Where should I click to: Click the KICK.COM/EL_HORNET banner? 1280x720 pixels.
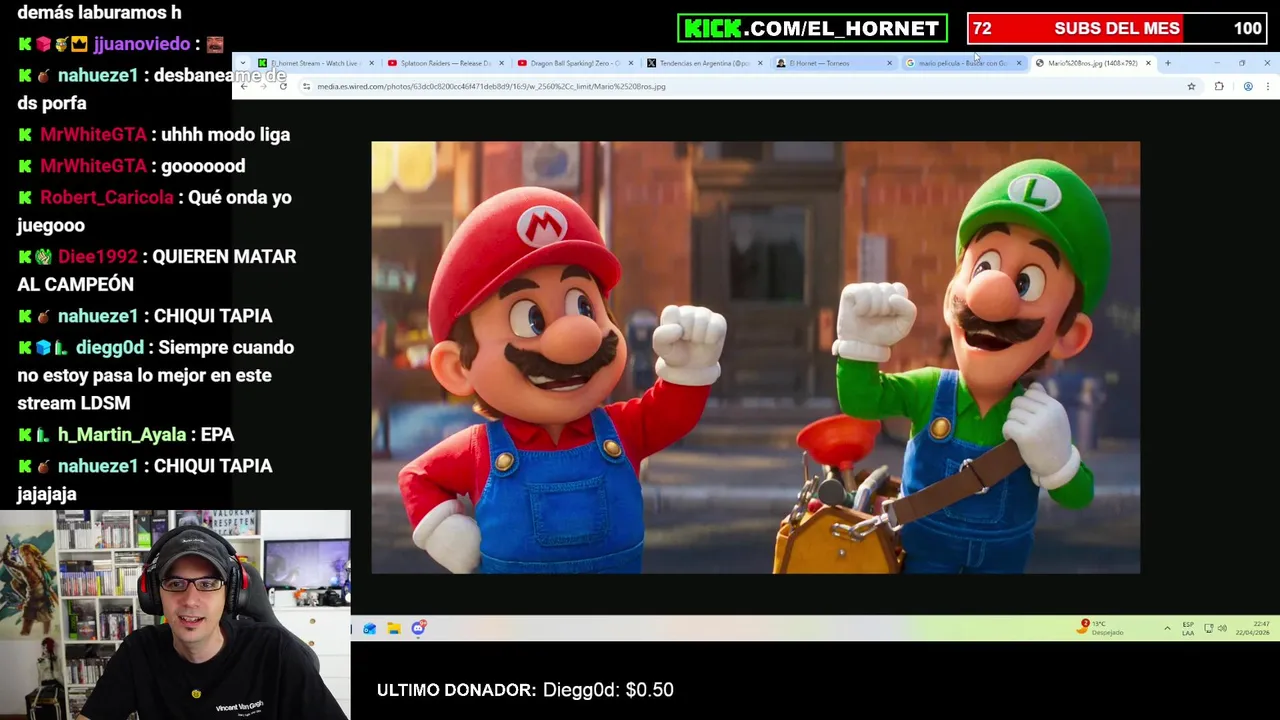point(812,28)
